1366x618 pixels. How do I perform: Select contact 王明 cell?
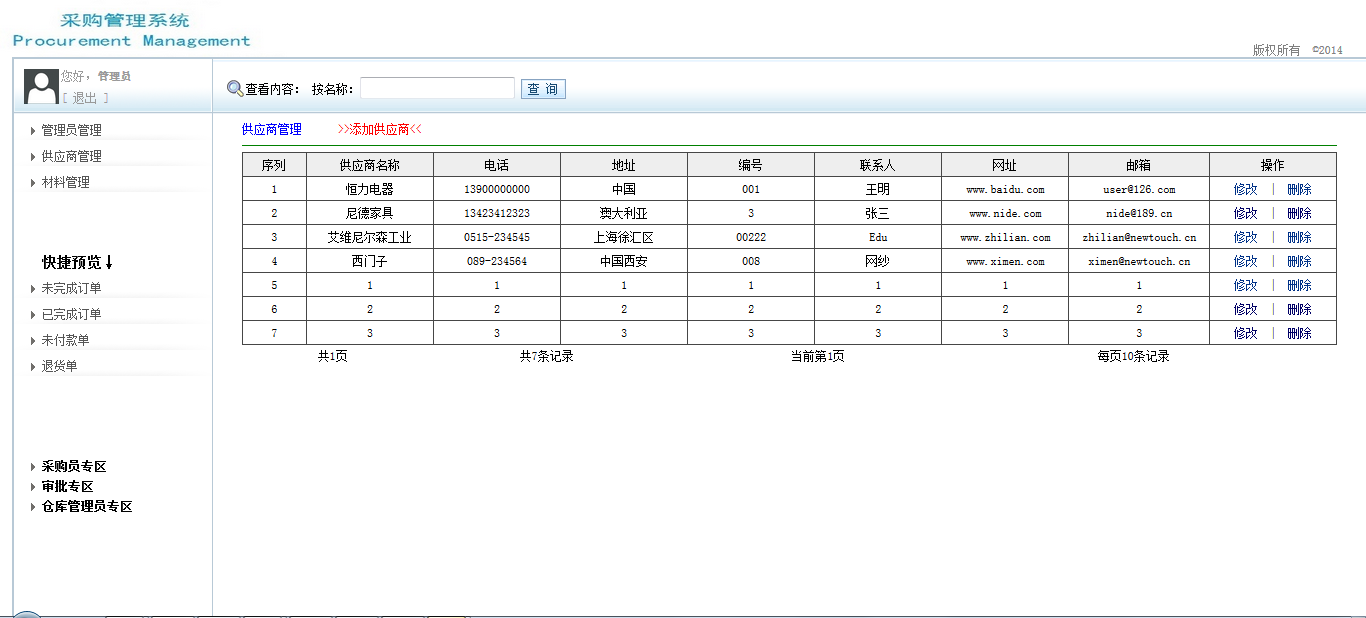pos(878,189)
